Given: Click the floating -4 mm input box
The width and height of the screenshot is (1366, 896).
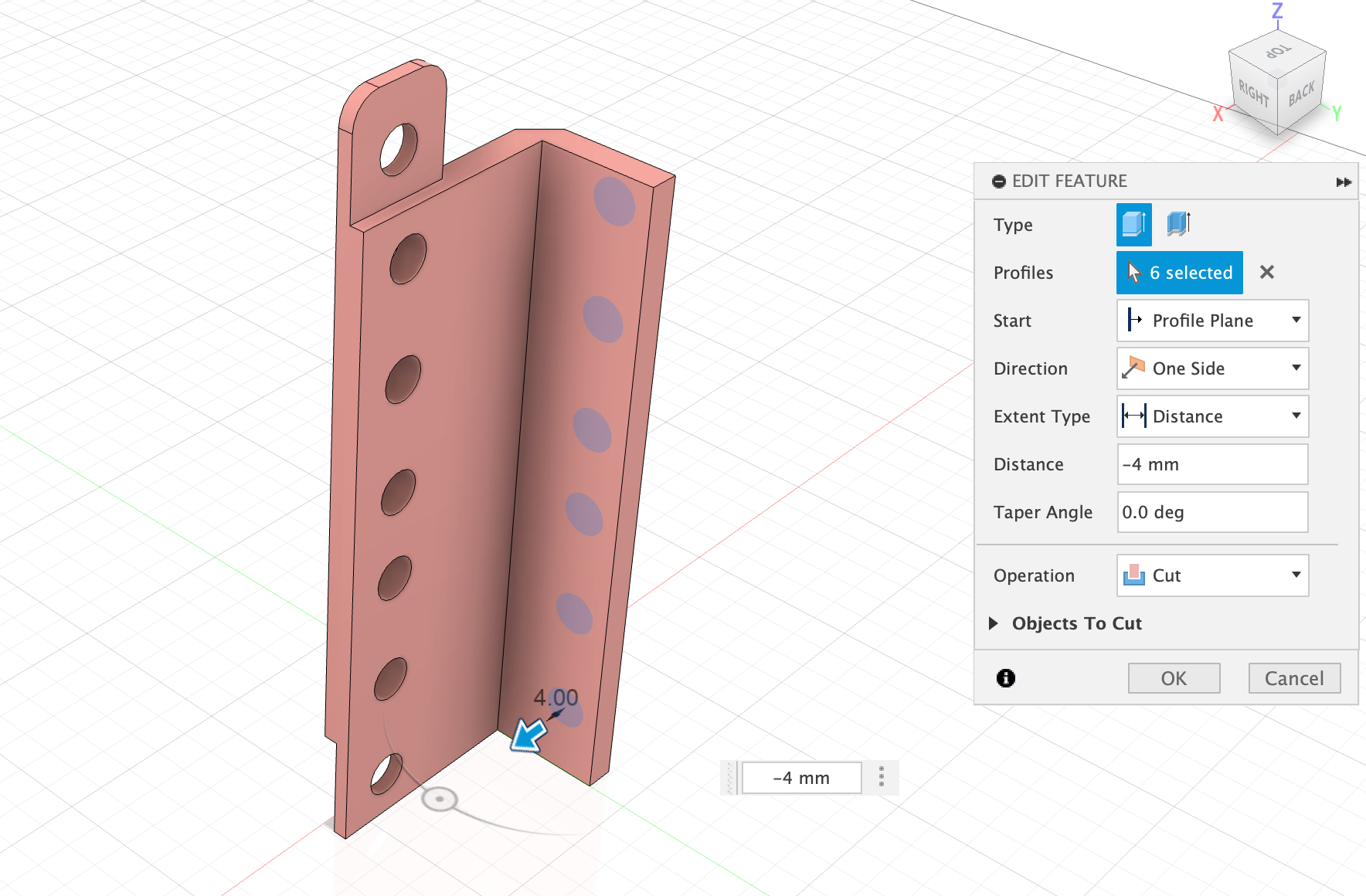Looking at the screenshot, I should [801, 778].
